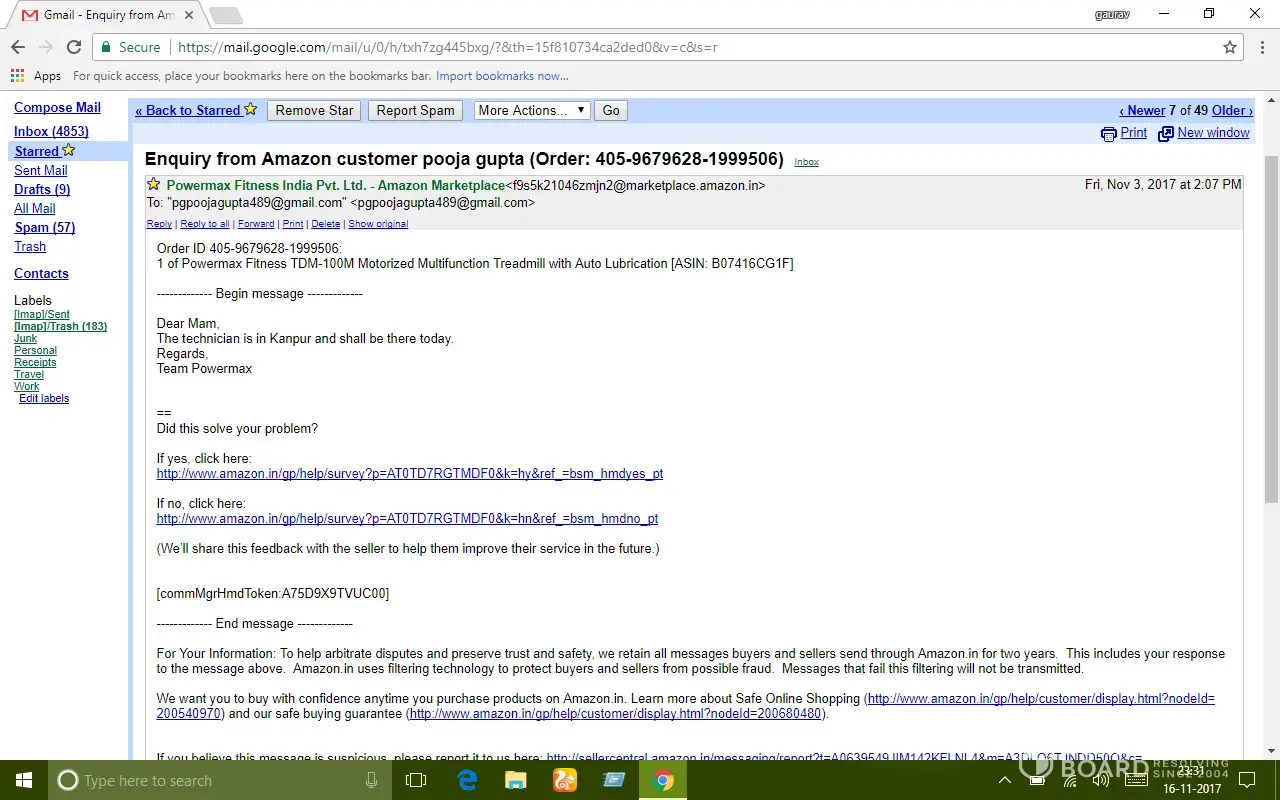Open File Explorer from the taskbar
This screenshot has height=800, width=1280.
tap(515, 780)
